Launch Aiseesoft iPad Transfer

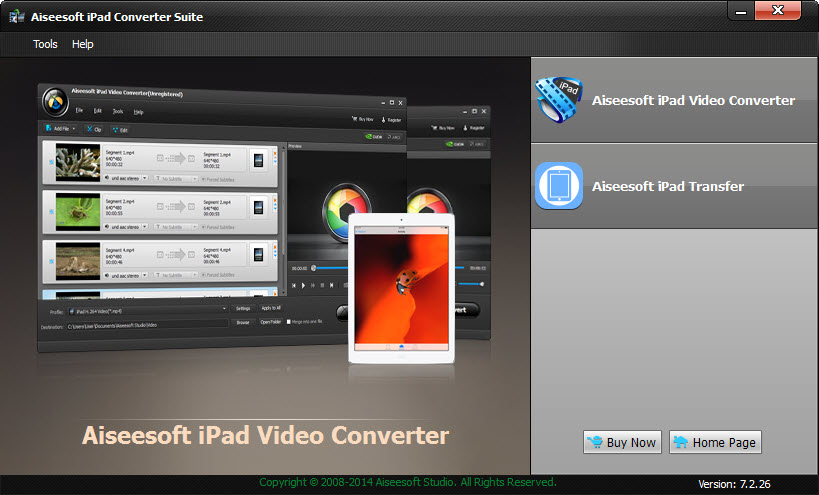(x=674, y=186)
